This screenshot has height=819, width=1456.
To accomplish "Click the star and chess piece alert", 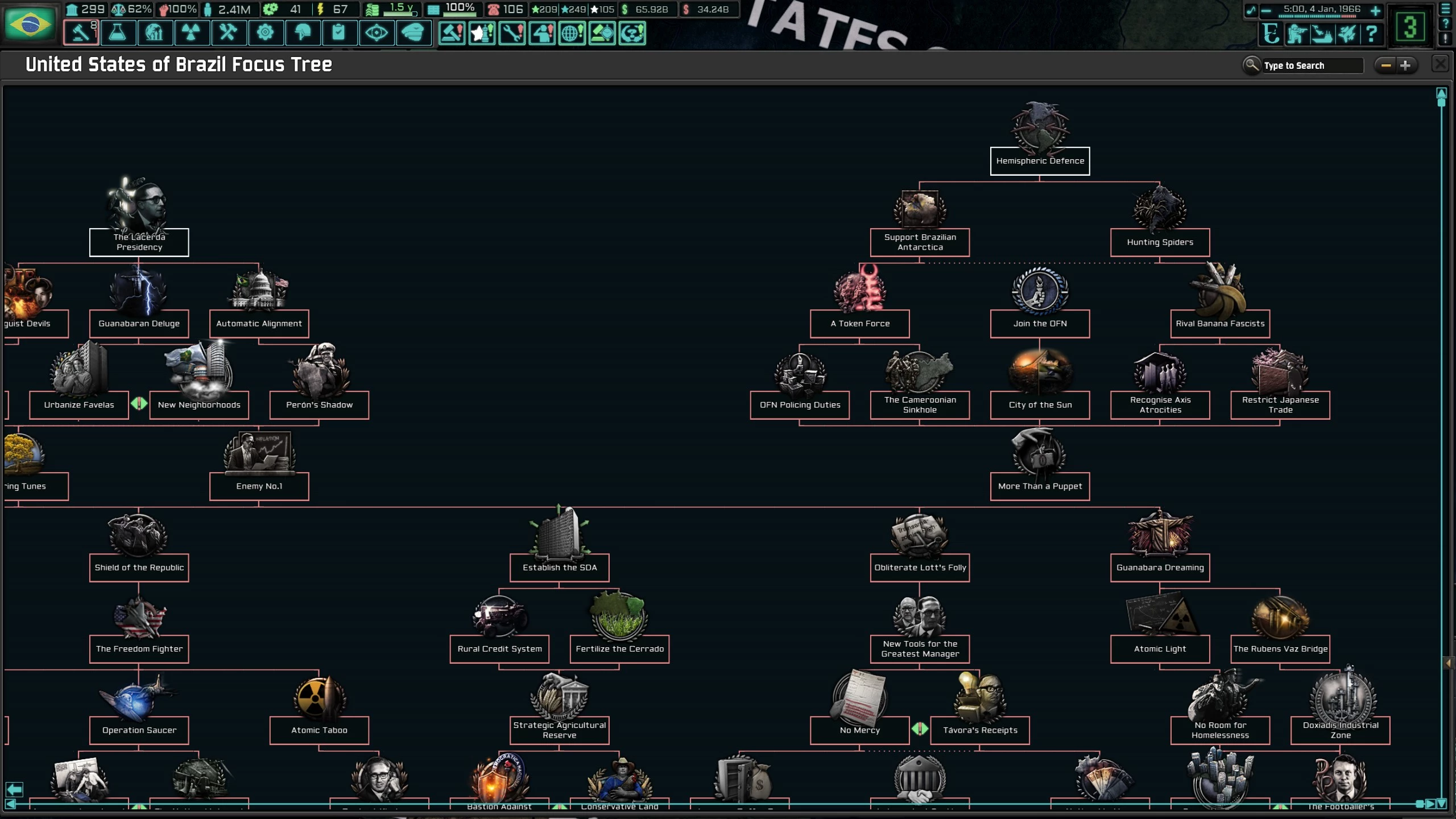I will 482,33.
